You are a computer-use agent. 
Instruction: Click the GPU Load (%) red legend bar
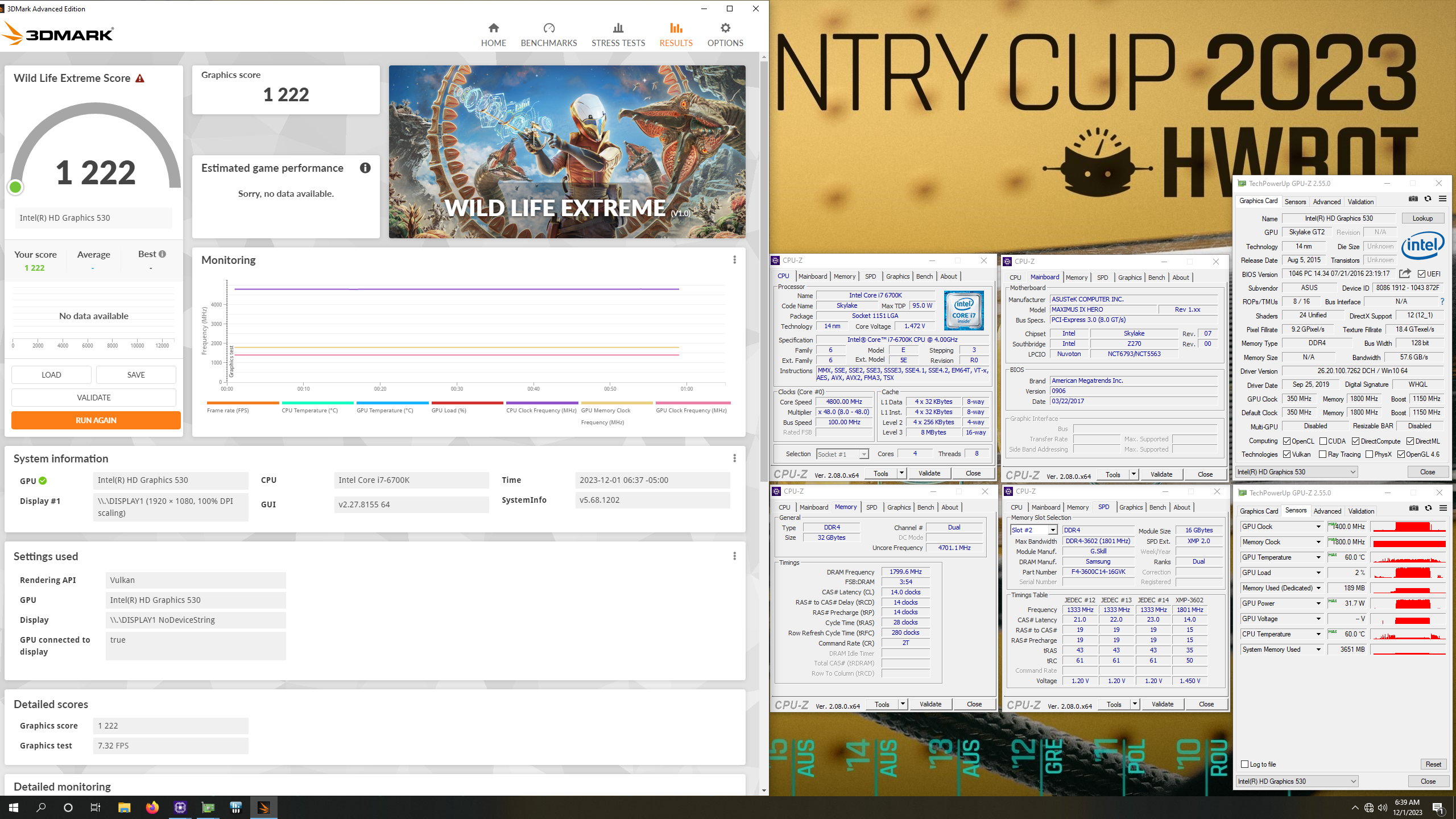click(x=468, y=403)
